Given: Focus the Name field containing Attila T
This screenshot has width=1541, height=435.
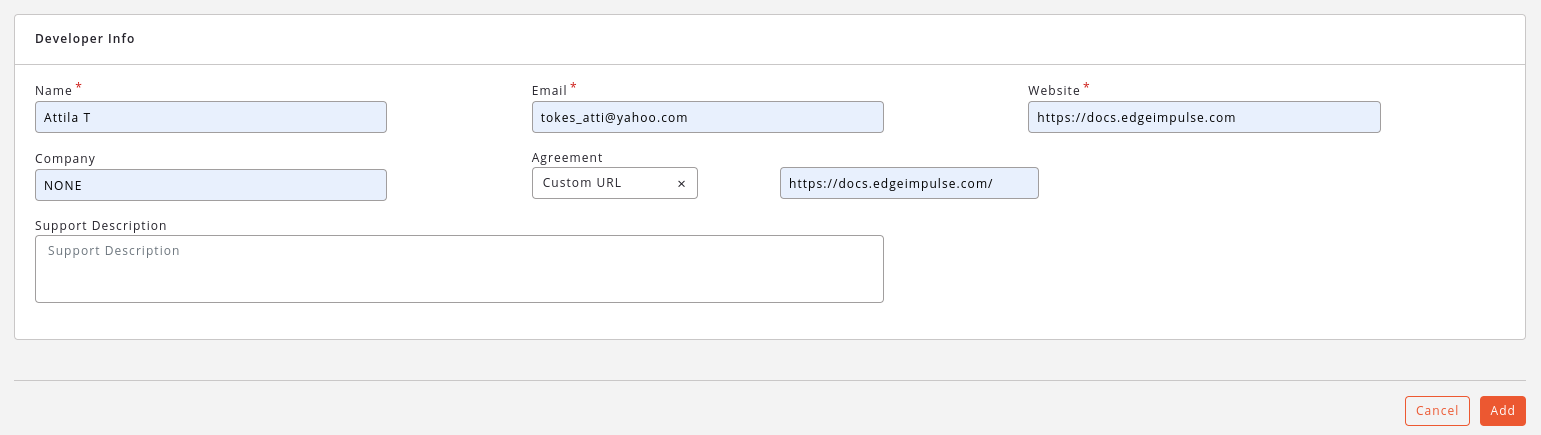Looking at the screenshot, I should (211, 117).
